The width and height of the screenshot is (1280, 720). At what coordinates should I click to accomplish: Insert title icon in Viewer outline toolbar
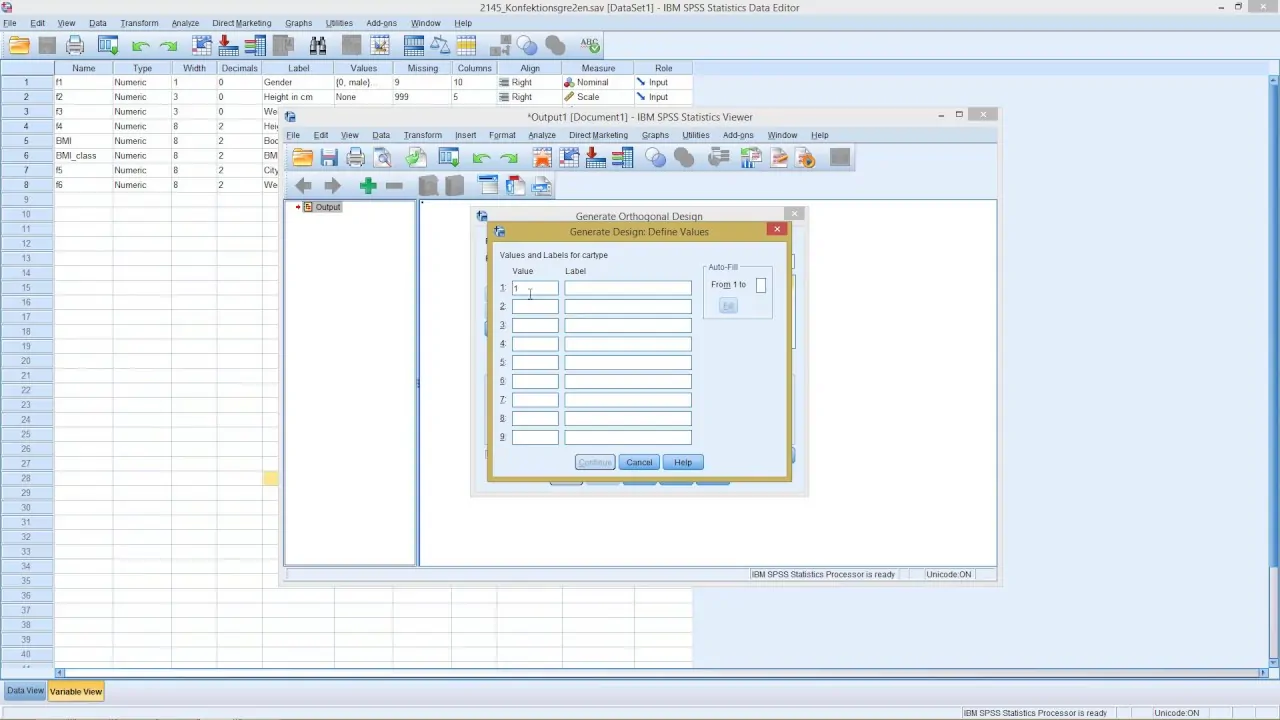click(515, 186)
